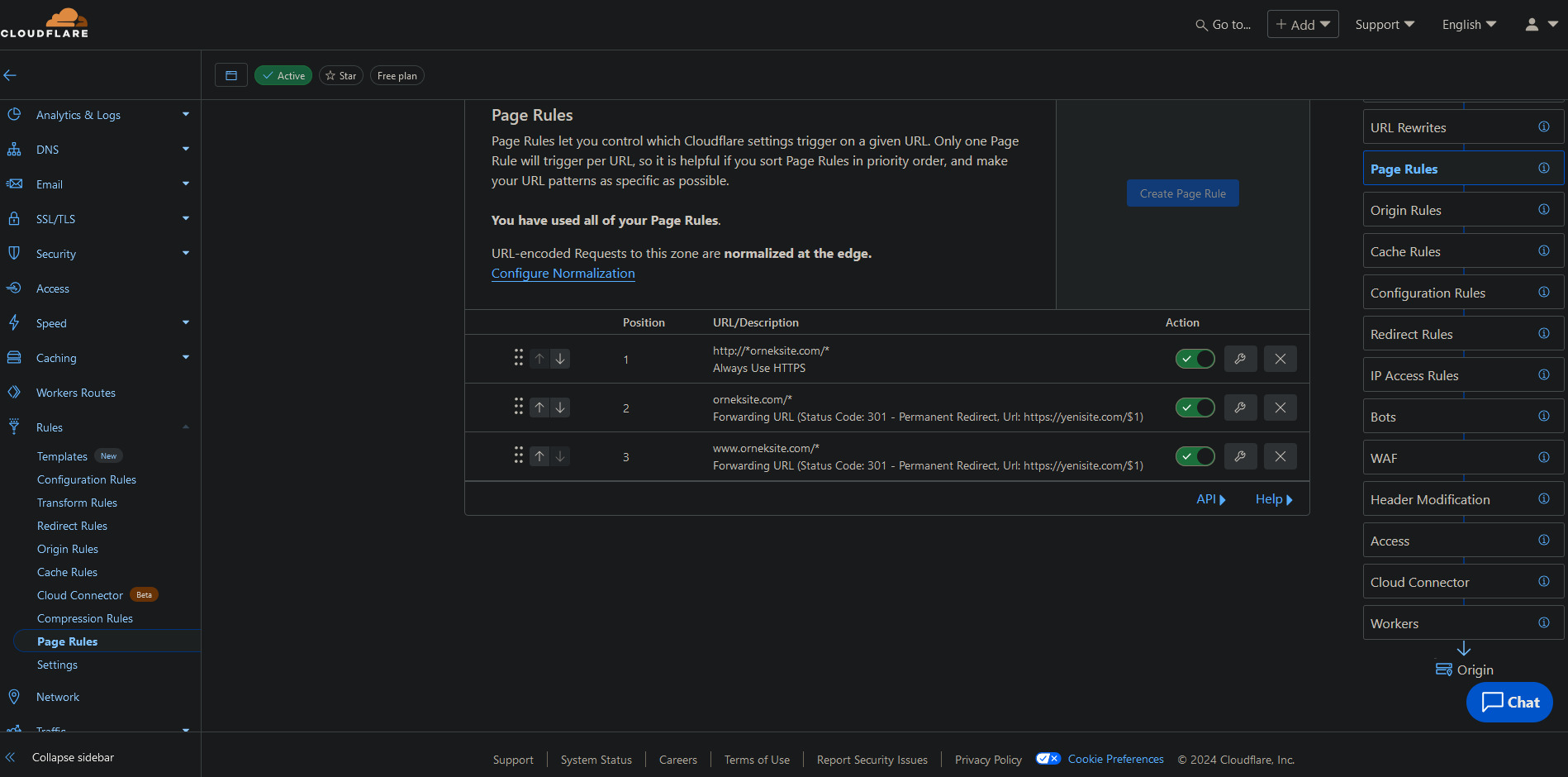Viewport: 1568px width, 777px height.
Task: Grab drag handle of rule 3
Action: 518,455
